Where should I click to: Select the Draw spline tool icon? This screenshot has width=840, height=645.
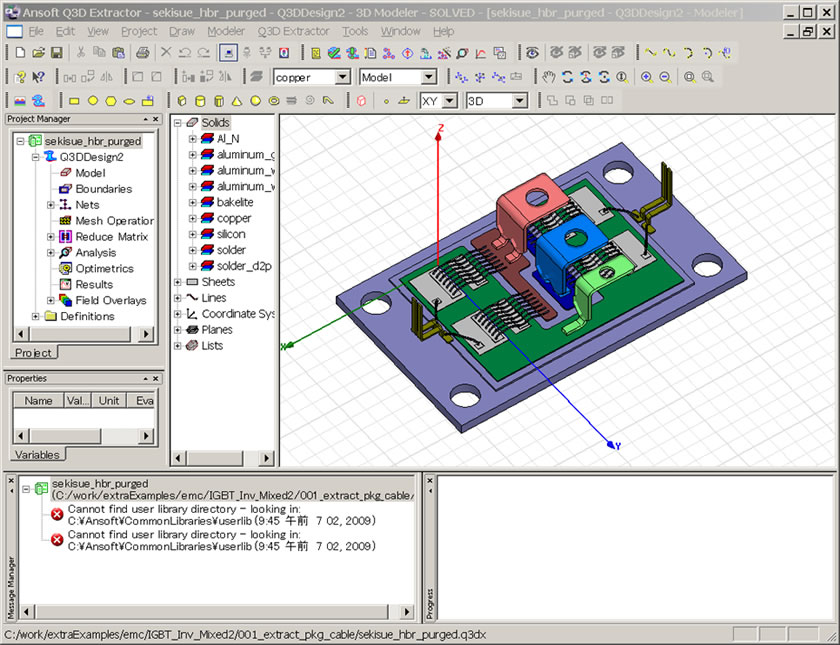click(x=669, y=52)
